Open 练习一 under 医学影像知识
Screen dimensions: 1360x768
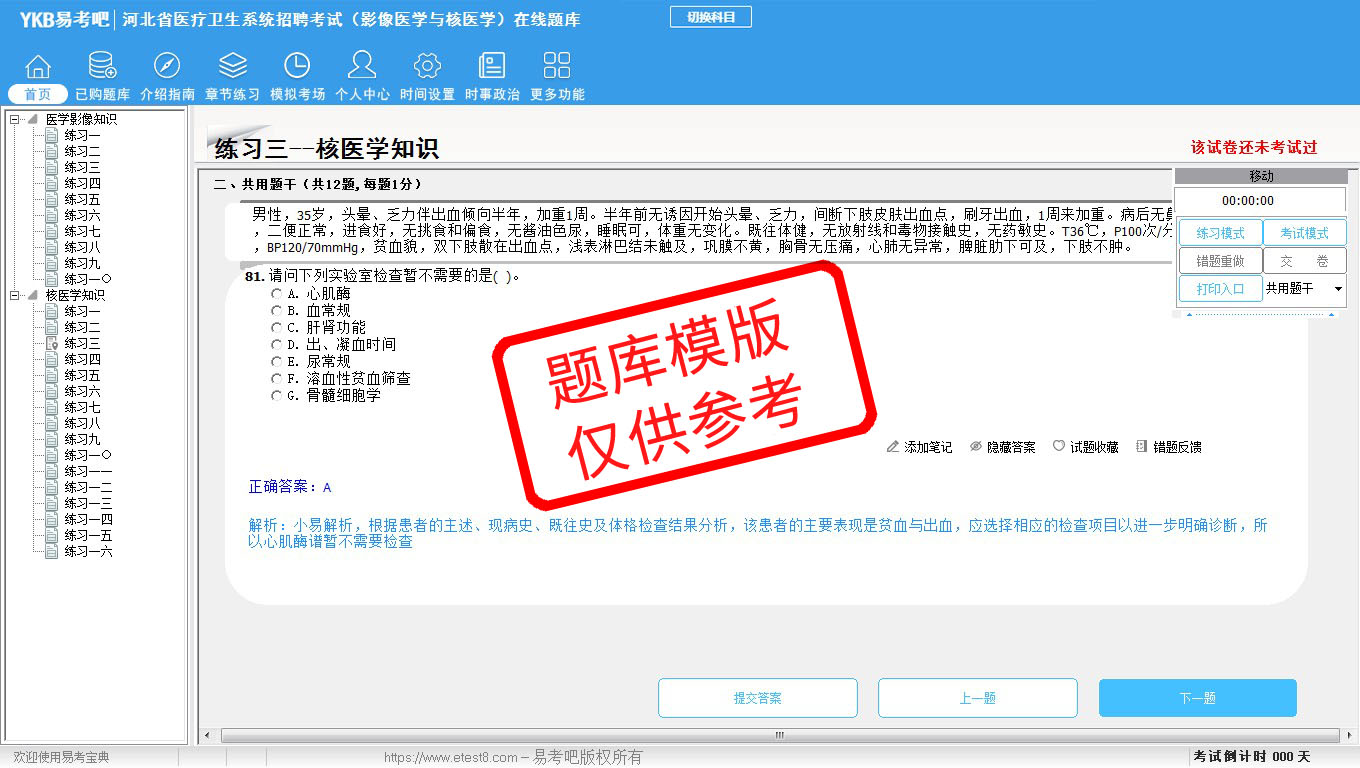click(x=82, y=135)
